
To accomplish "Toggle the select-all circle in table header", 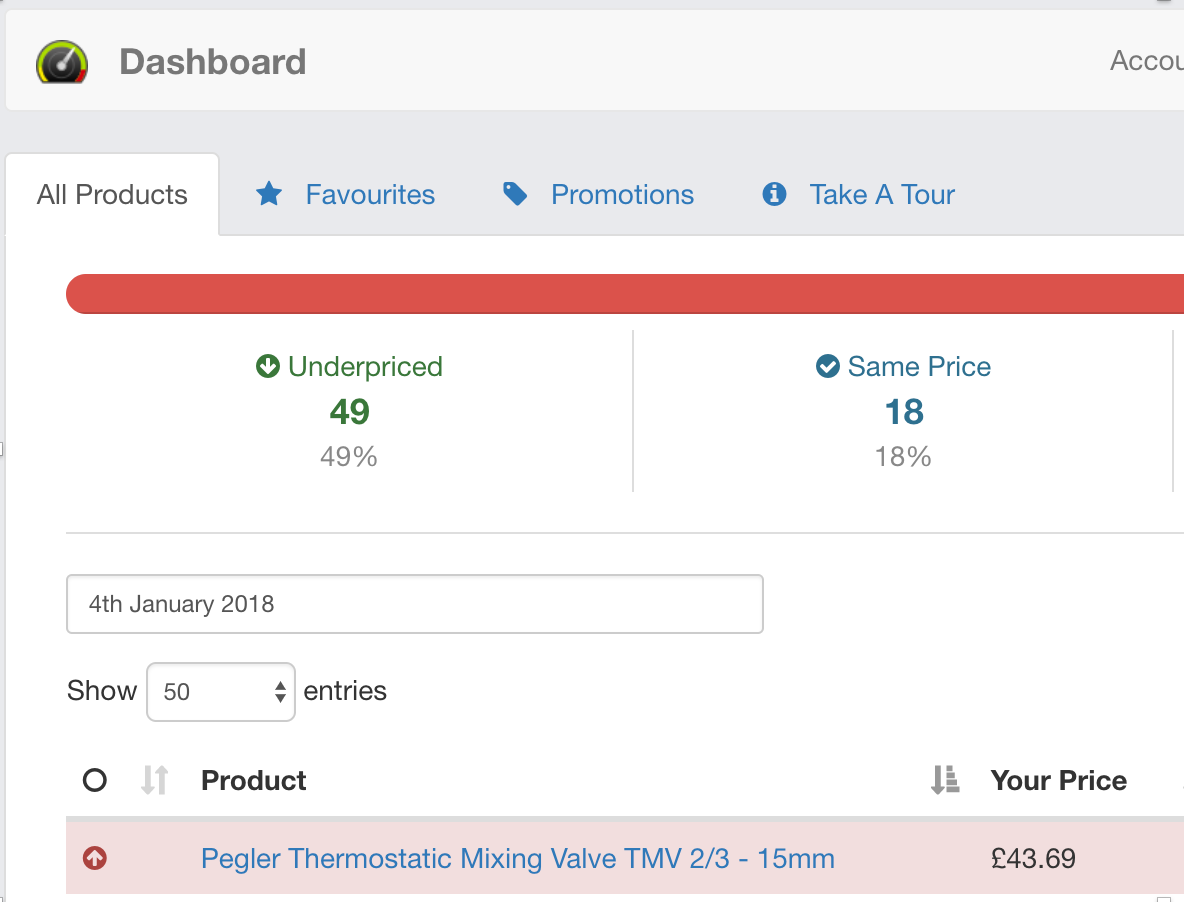I will 95,780.
